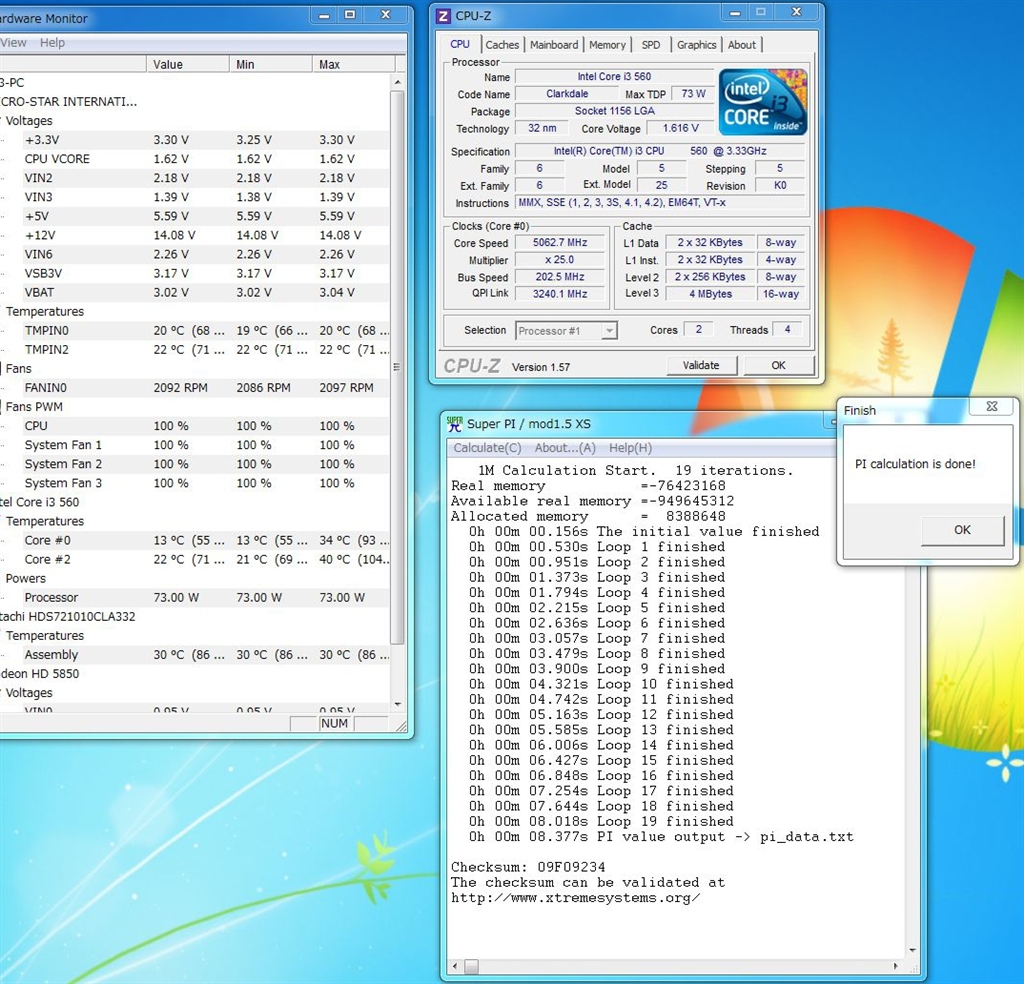Open the Mainboard tab in CPU-Z
Viewport: 1024px width, 984px height.
(x=554, y=45)
